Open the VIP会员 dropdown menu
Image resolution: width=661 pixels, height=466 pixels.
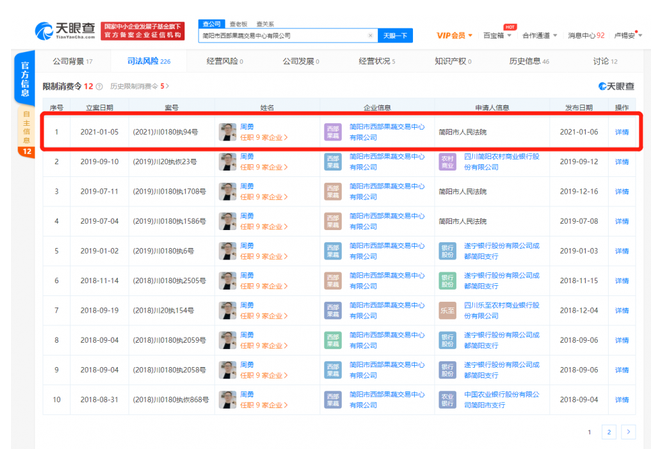[x=456, y=36]
